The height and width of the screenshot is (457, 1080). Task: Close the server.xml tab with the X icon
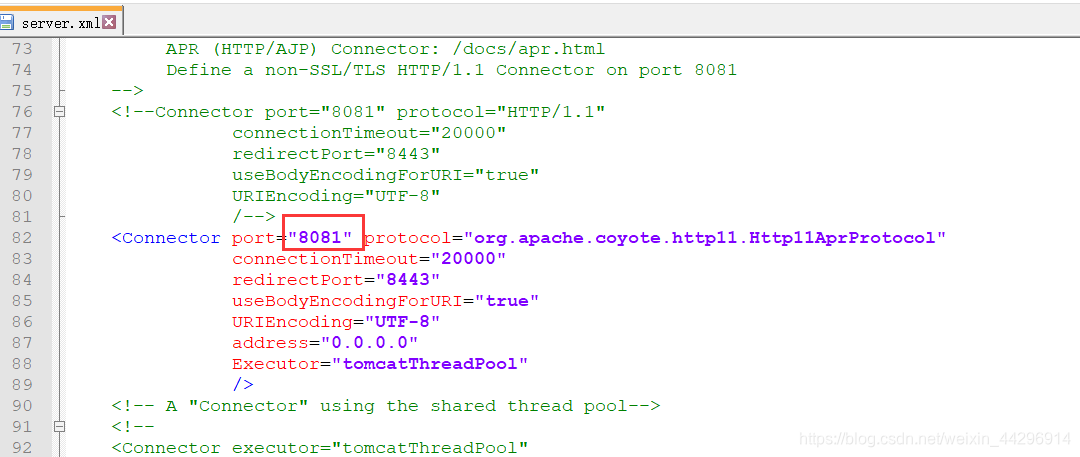pos(109,23)
